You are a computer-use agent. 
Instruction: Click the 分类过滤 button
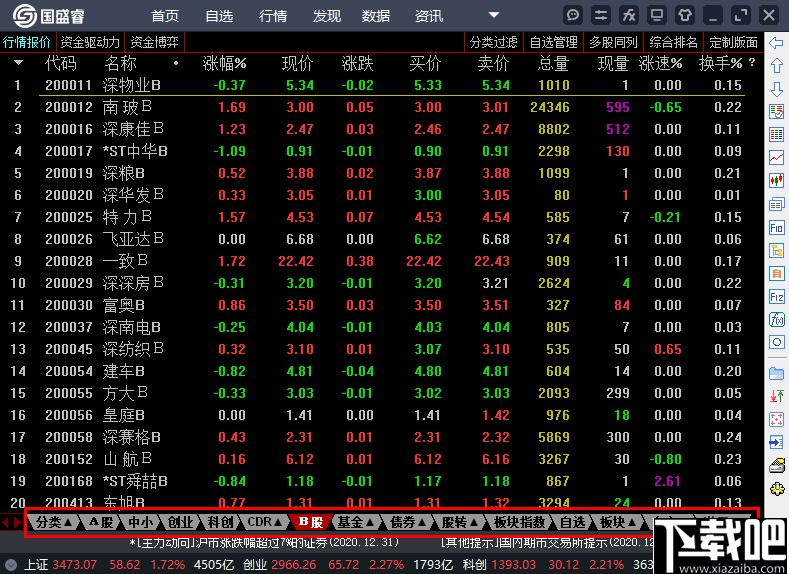point(494,42)
